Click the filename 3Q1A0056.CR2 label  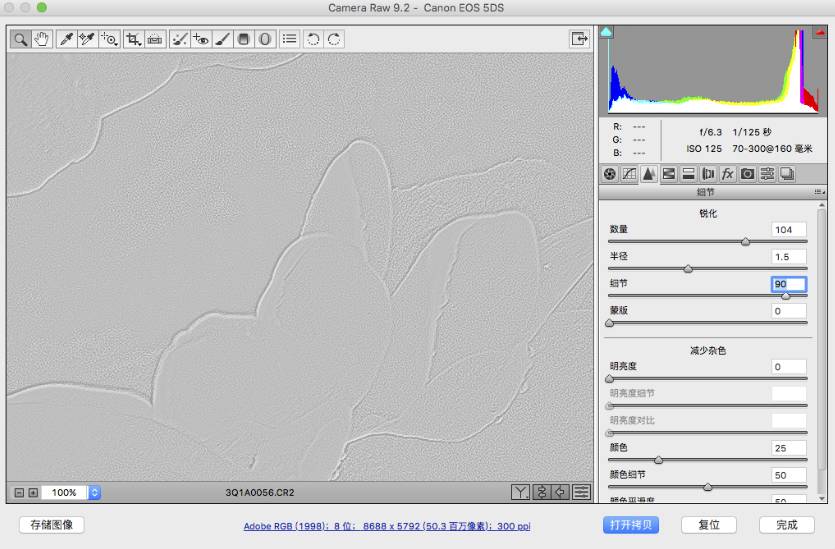pyautogui.click(x=260, y=493)
